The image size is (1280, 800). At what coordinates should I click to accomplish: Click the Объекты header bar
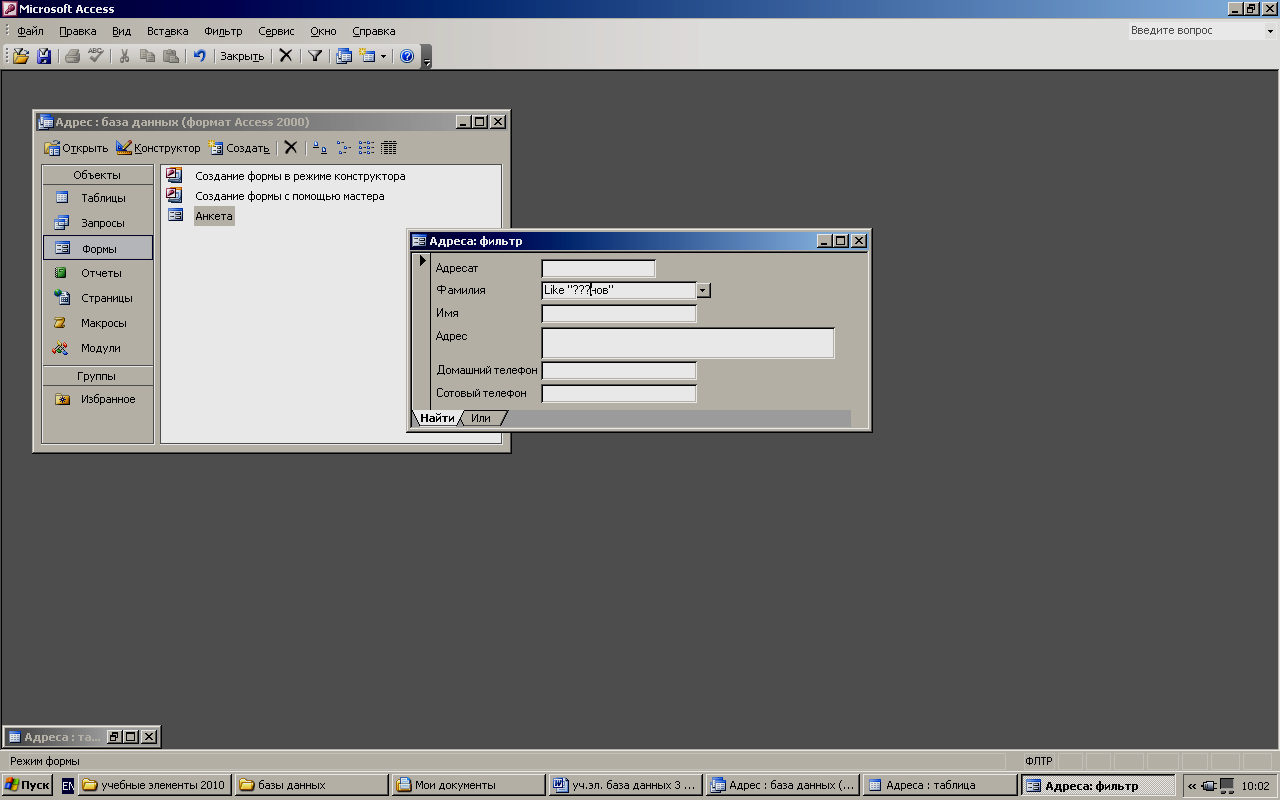98,175
